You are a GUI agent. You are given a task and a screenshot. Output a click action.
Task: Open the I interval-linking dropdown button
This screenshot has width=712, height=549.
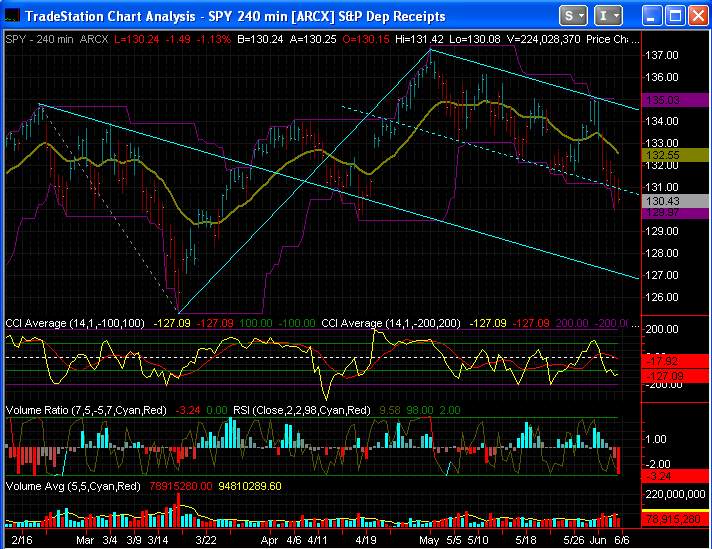click(608, 16)
